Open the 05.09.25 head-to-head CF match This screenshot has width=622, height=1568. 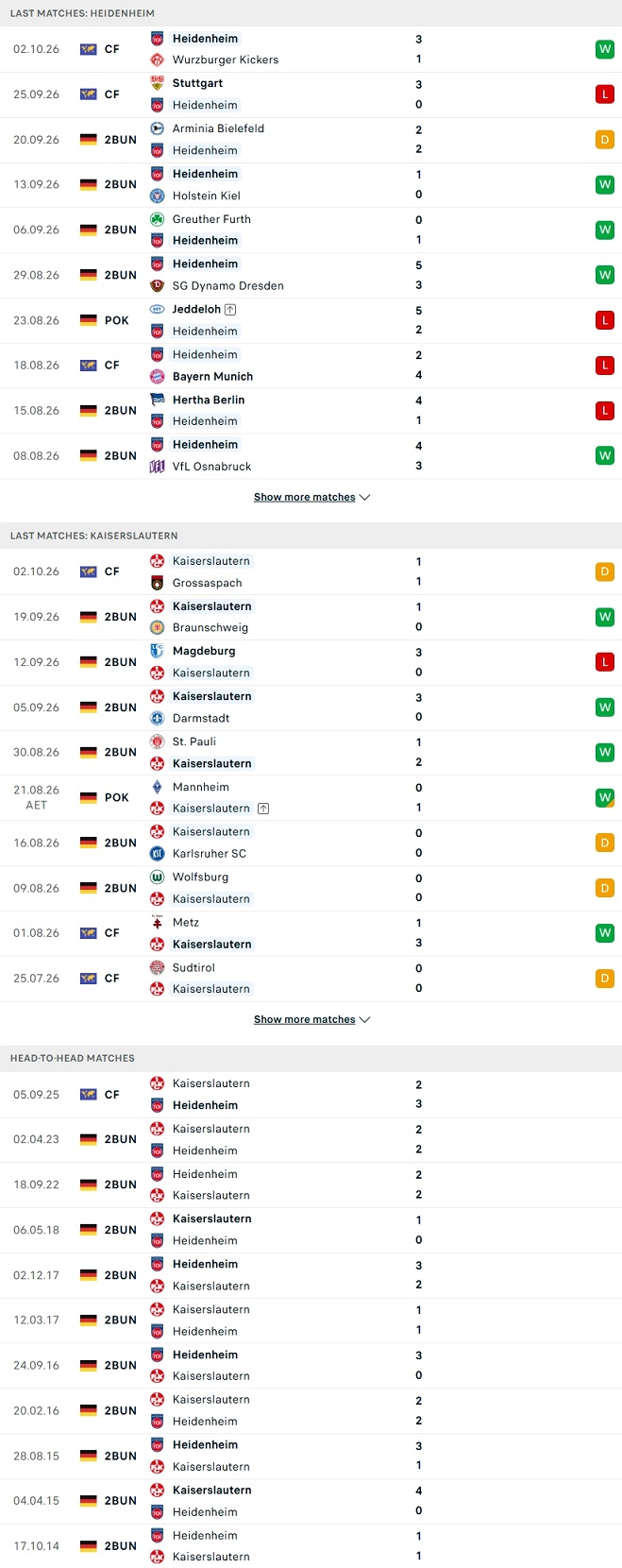pyautogui.click(x=311, y=1095)
